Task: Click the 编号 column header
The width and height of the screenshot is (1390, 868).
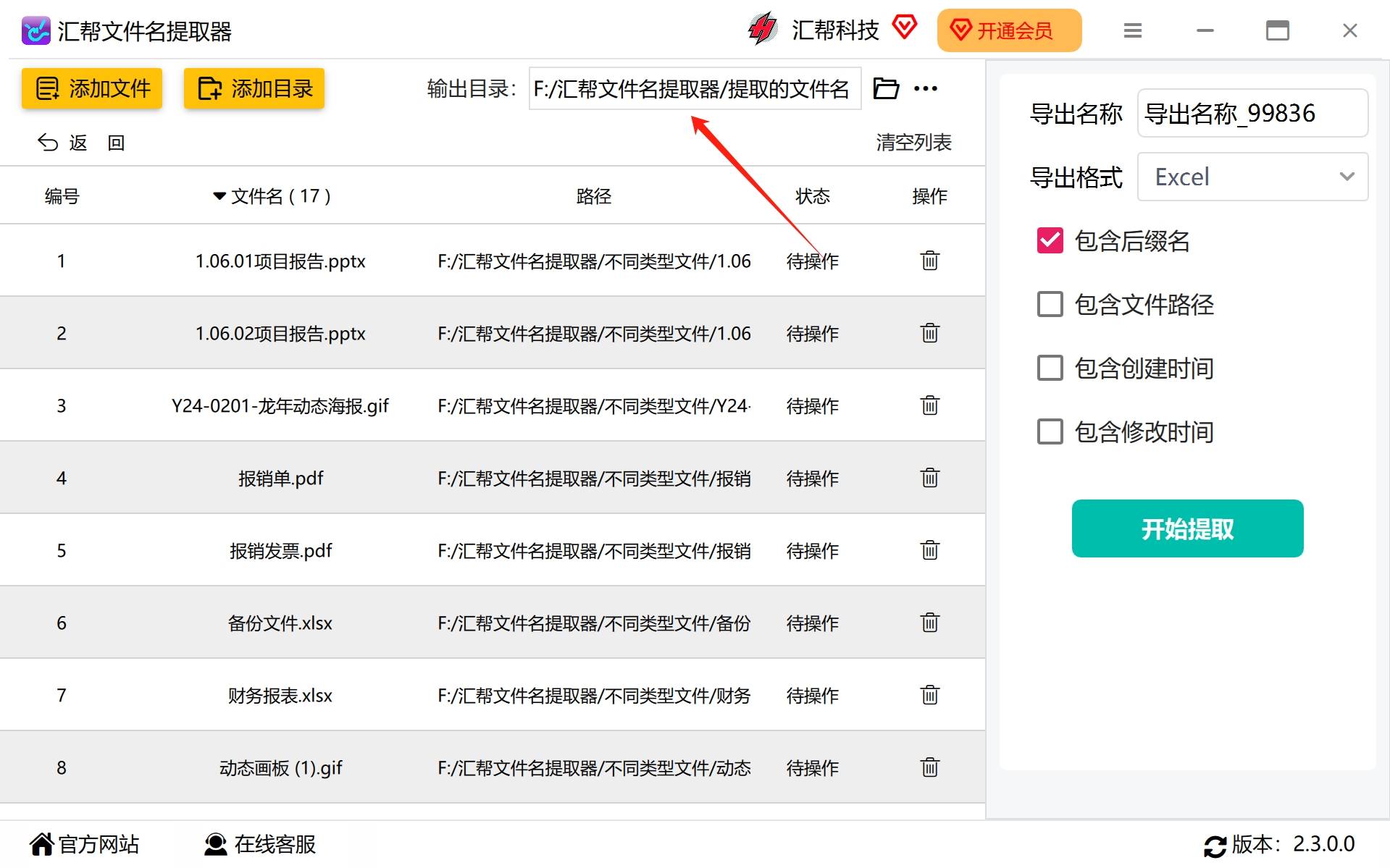Action: [x=62, y=196]
